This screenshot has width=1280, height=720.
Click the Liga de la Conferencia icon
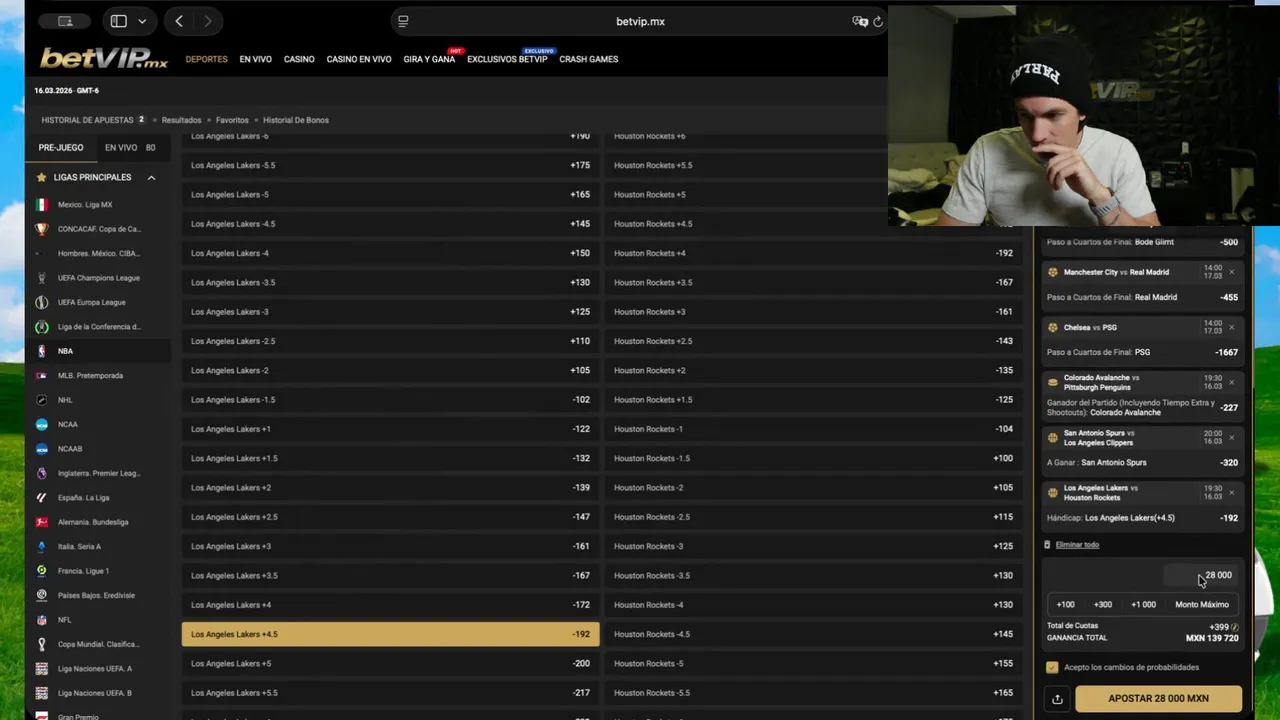pos(41,327)
